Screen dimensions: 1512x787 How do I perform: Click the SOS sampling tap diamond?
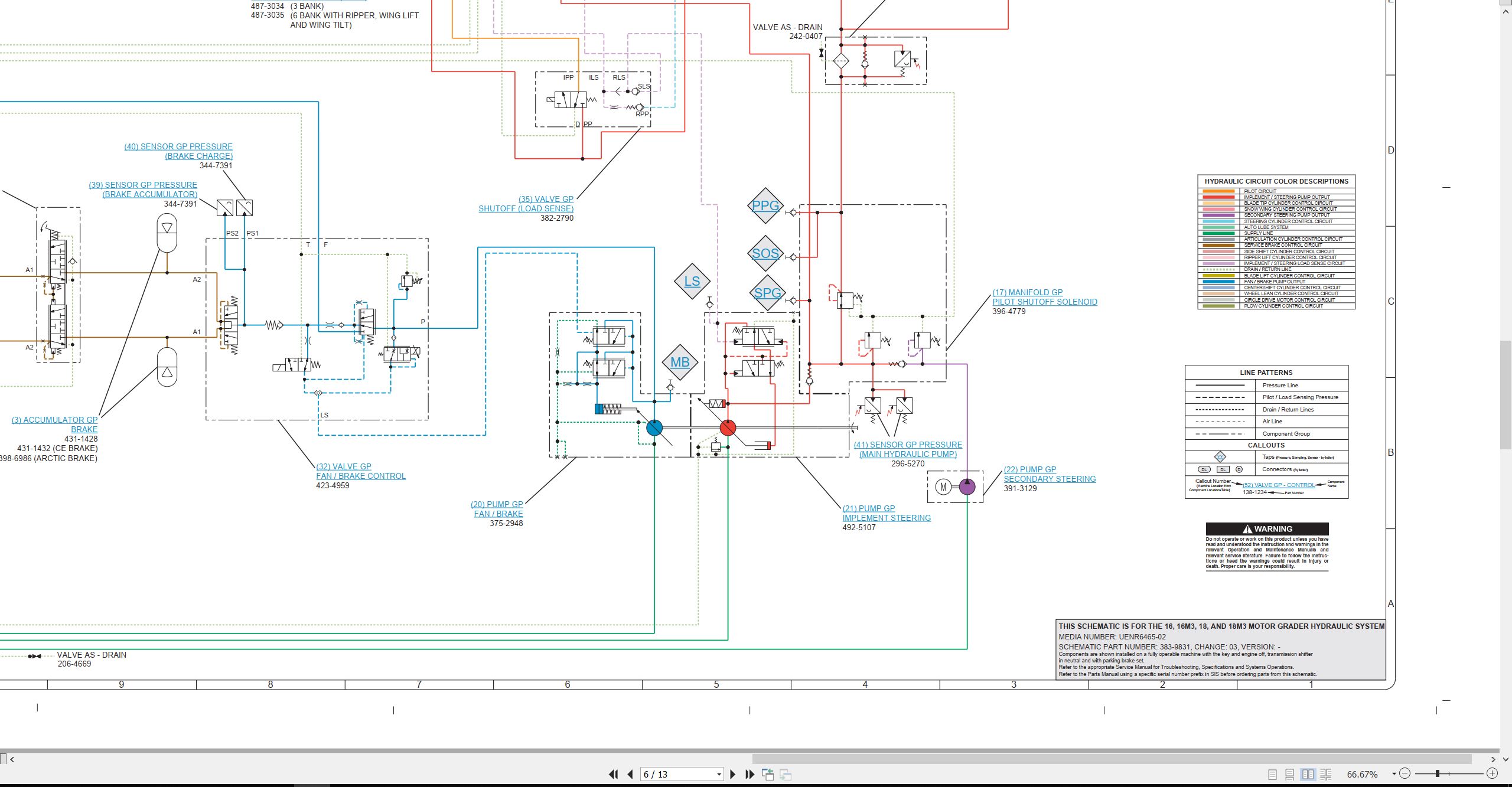765,253
